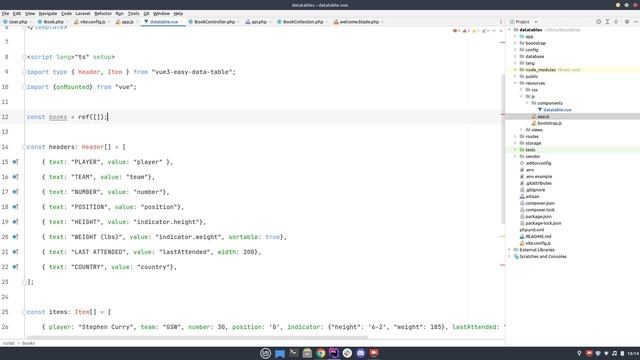Expand the app folder
This screenshot has height=360, width=640.
[x=516, y=37]
